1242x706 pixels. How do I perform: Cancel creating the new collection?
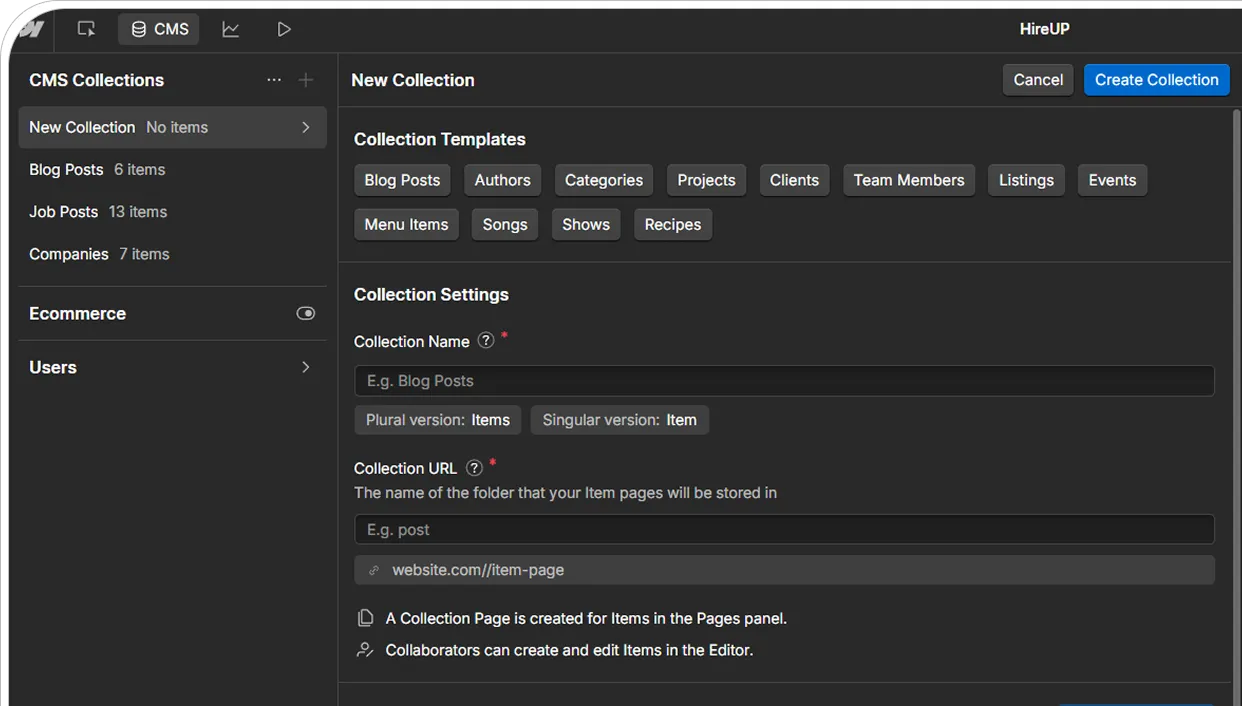[x=1037, y=79]
